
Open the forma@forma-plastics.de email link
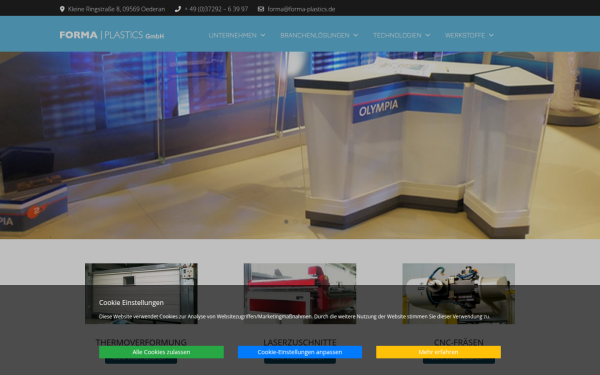click(x=301, y=9)
